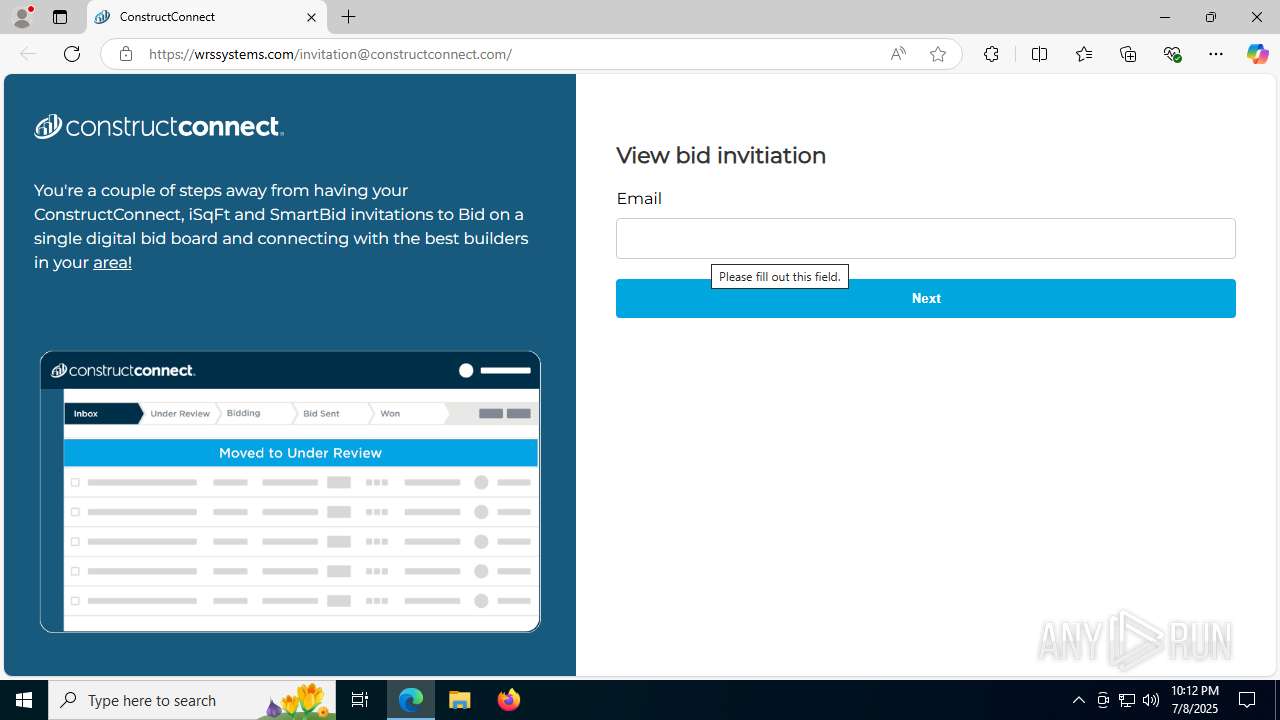Click the 'Please fill out this field.' tooltip
The width and height of the screenshot is (1280, 720).
(x=780, y=276)
